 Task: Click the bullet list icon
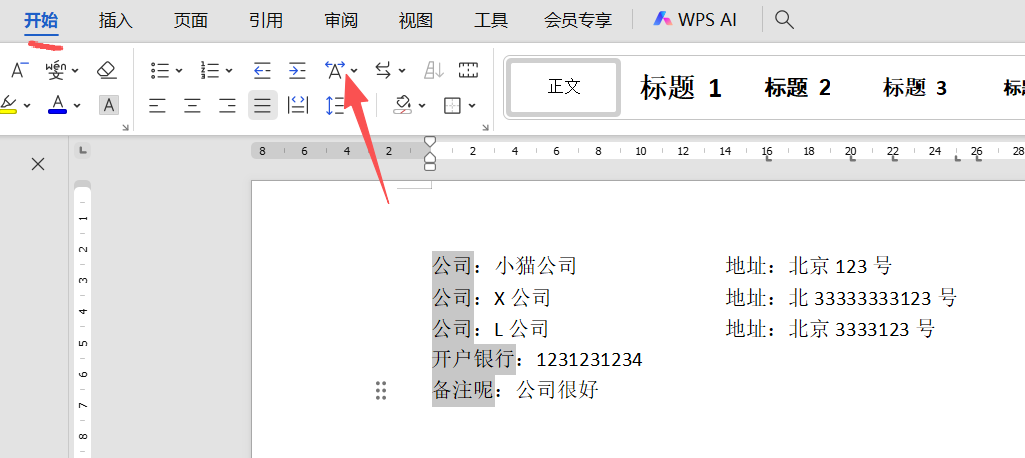coord(160,70)
